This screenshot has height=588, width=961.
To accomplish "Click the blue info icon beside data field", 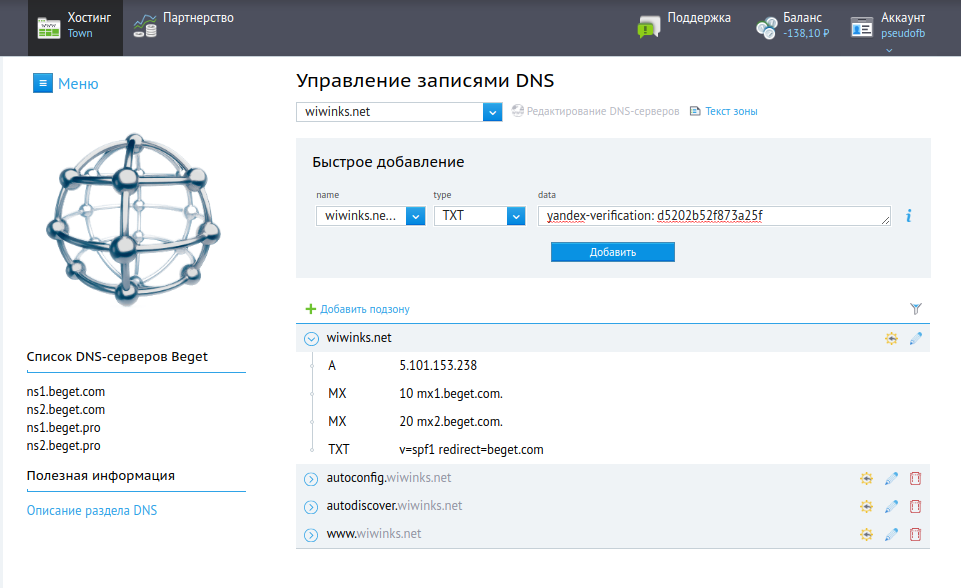I will click(x=909, y=216).
